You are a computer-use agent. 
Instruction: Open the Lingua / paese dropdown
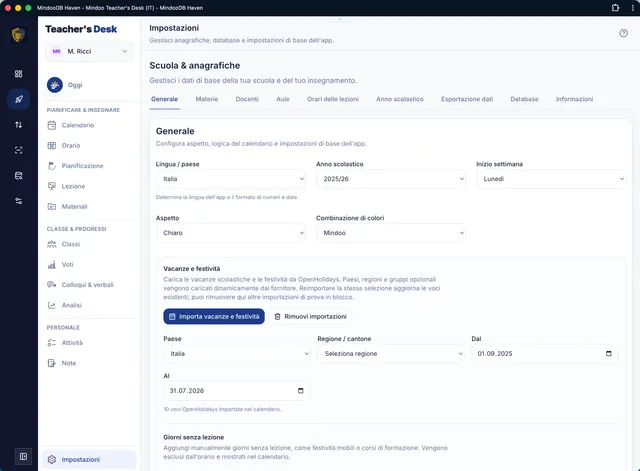(x=231, y=179)
